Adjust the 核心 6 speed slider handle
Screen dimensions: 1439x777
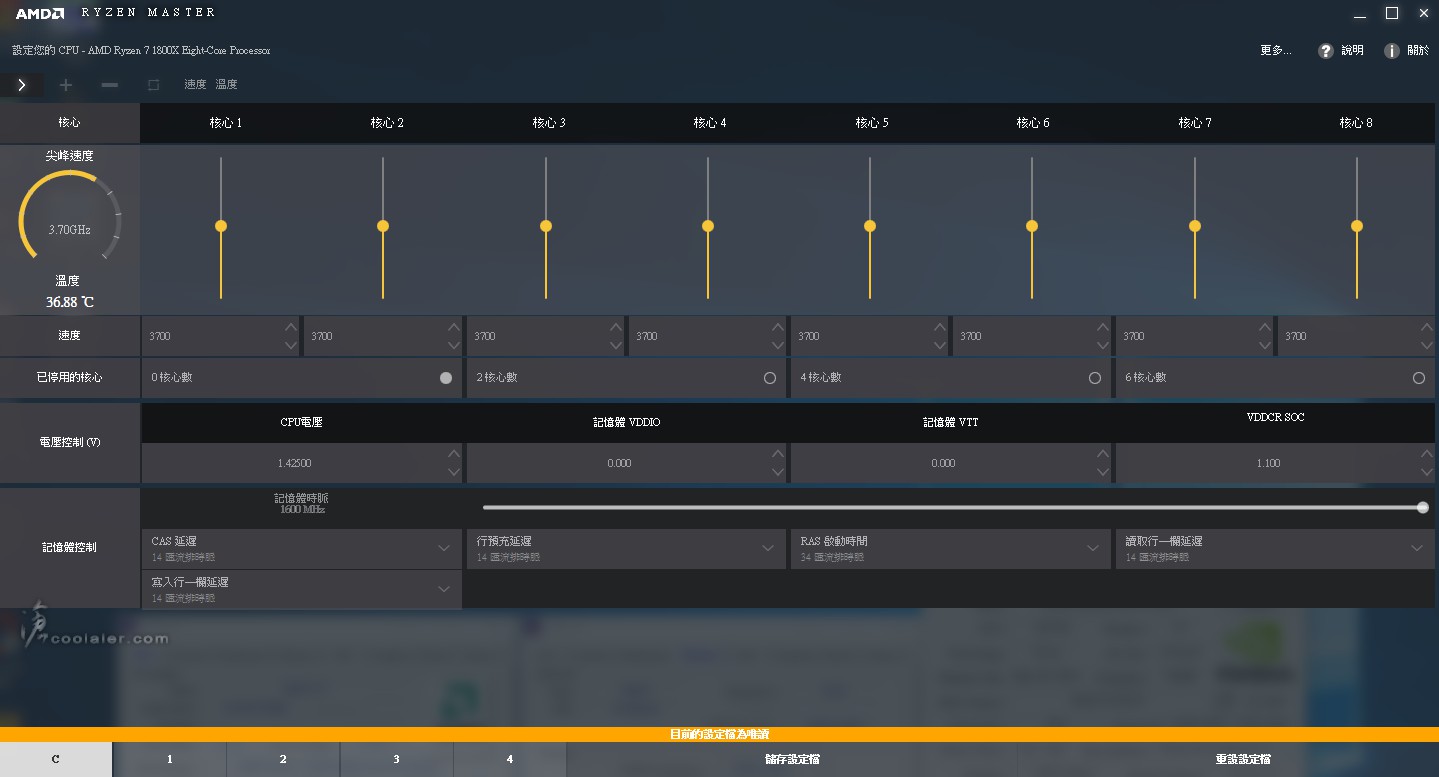click(1032, 226)
